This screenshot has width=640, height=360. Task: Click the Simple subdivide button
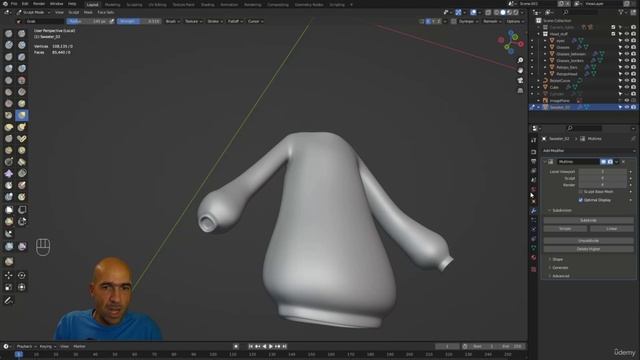pos(565,229)
